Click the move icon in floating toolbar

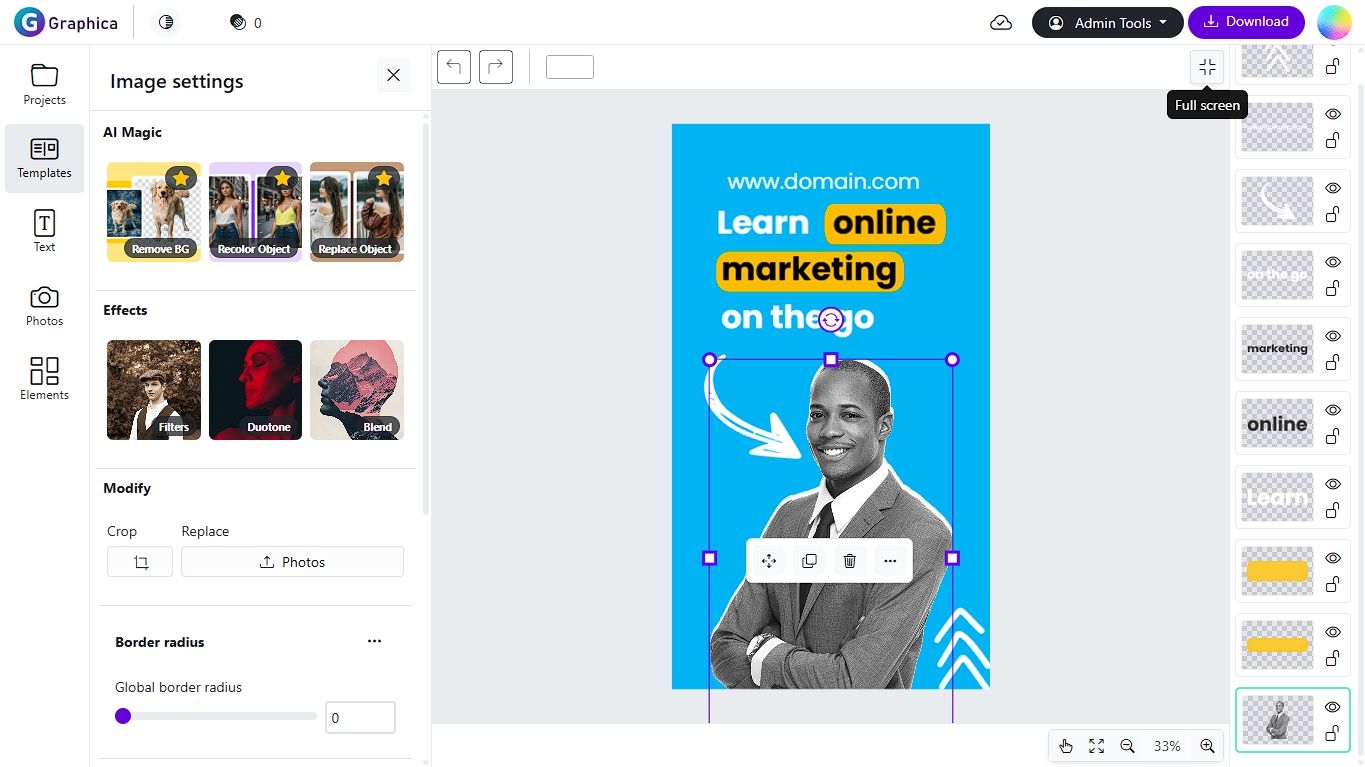pos(769,561)
